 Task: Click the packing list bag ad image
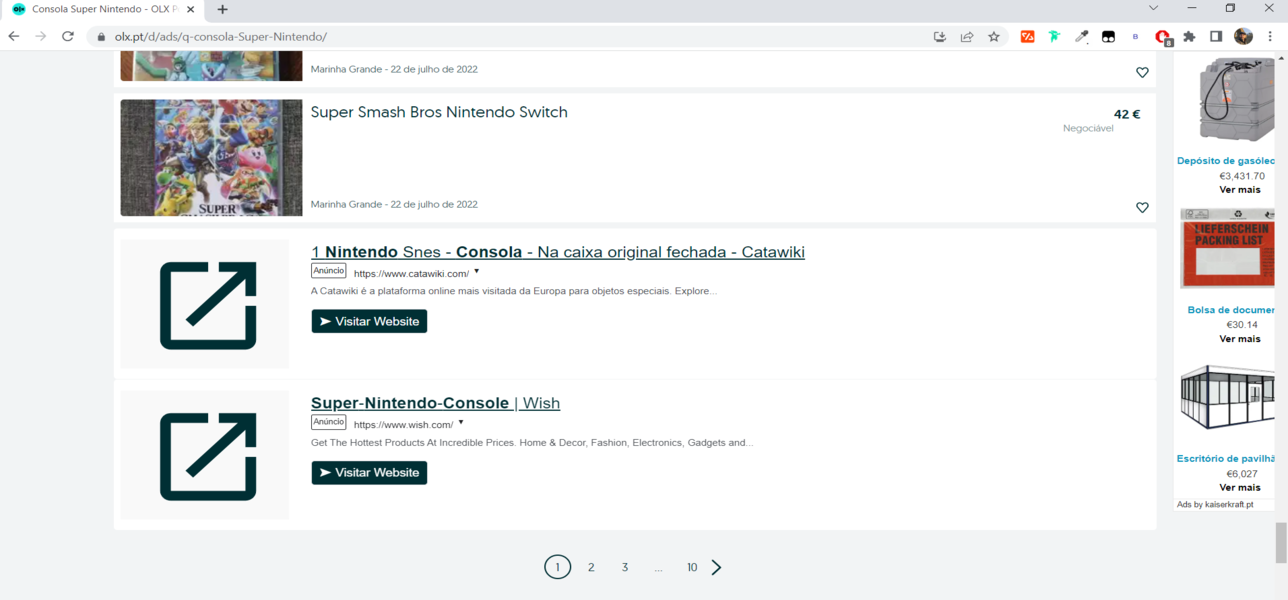pos(1229,250)
